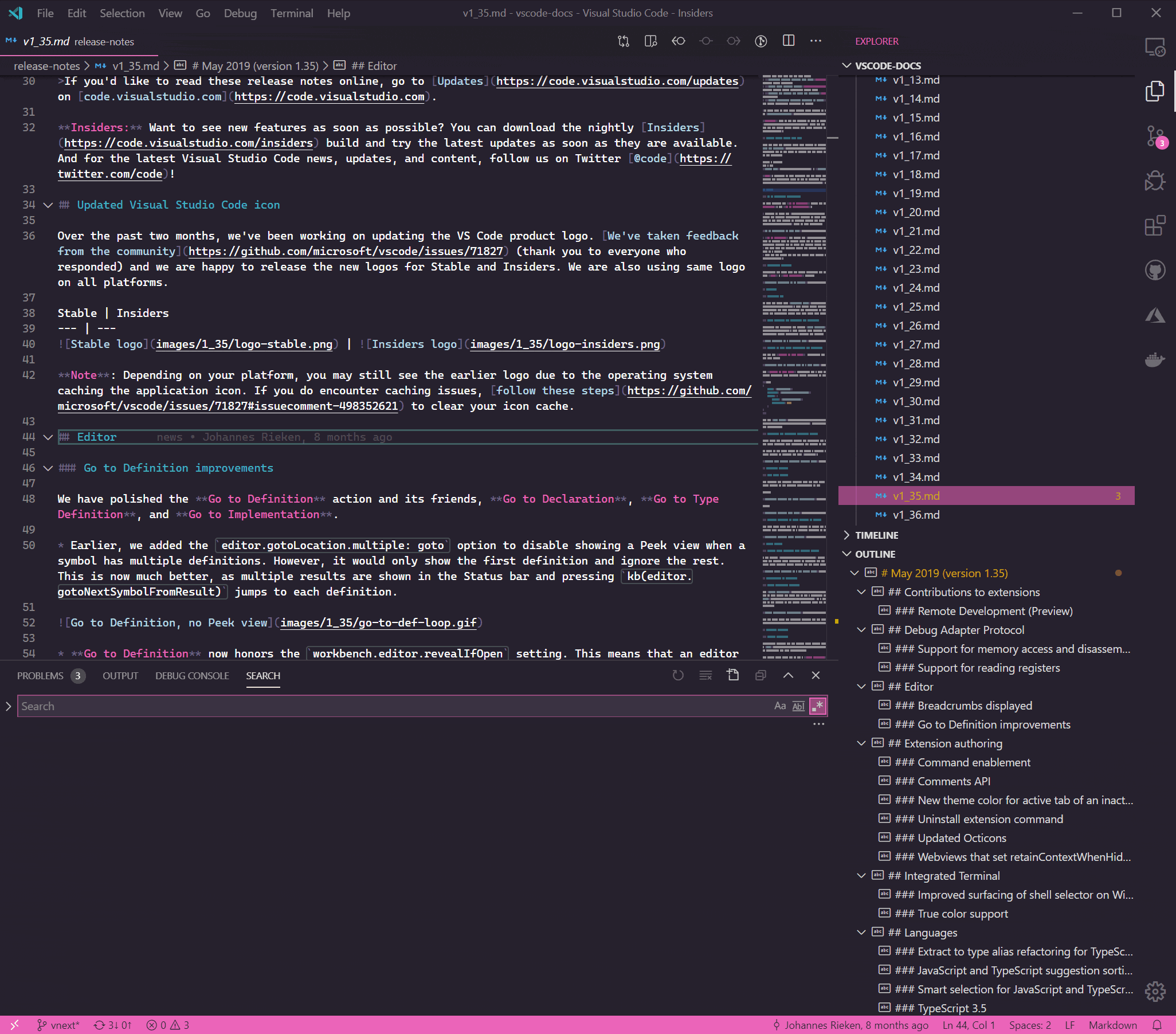The width and height of the screenshot is (1176, 1034).
Task: Expand the TIMELINE section
Action: point(876,535)
